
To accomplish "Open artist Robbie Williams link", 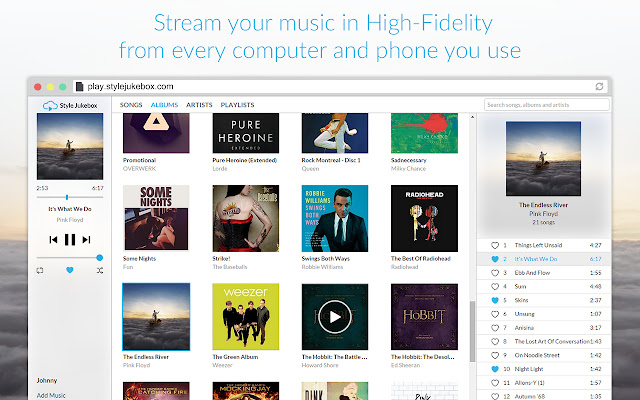I will pos(322,267).
